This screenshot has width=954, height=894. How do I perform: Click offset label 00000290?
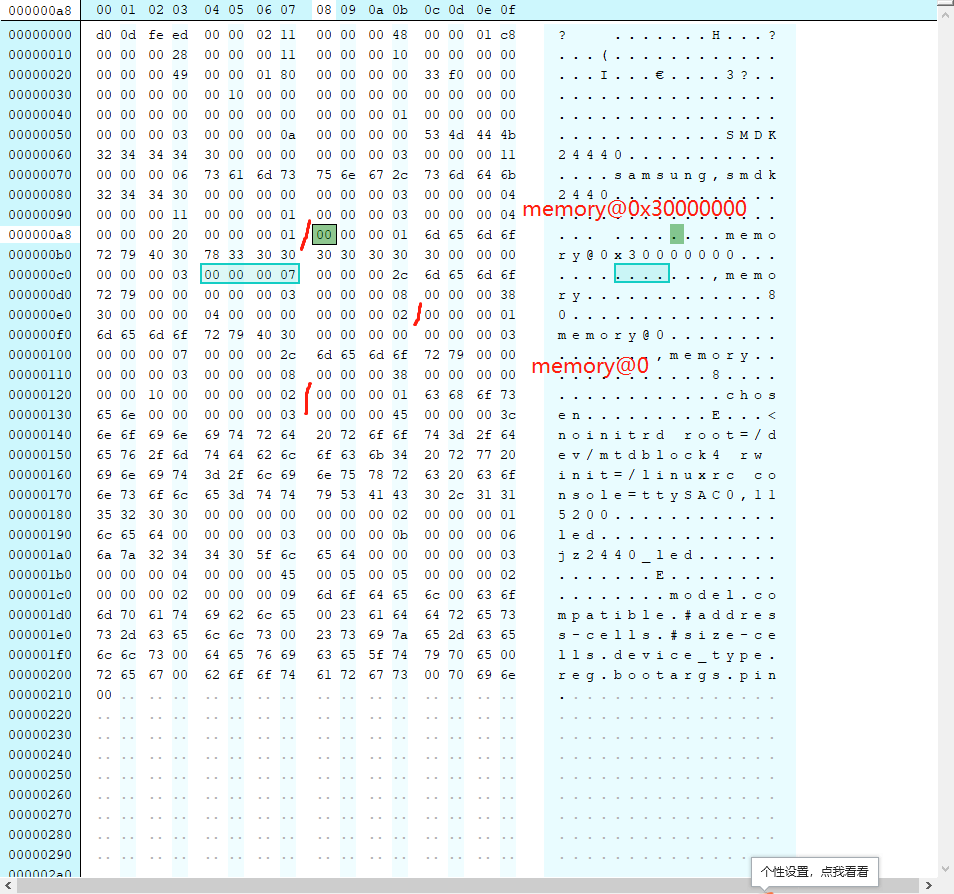pos(40,854)
